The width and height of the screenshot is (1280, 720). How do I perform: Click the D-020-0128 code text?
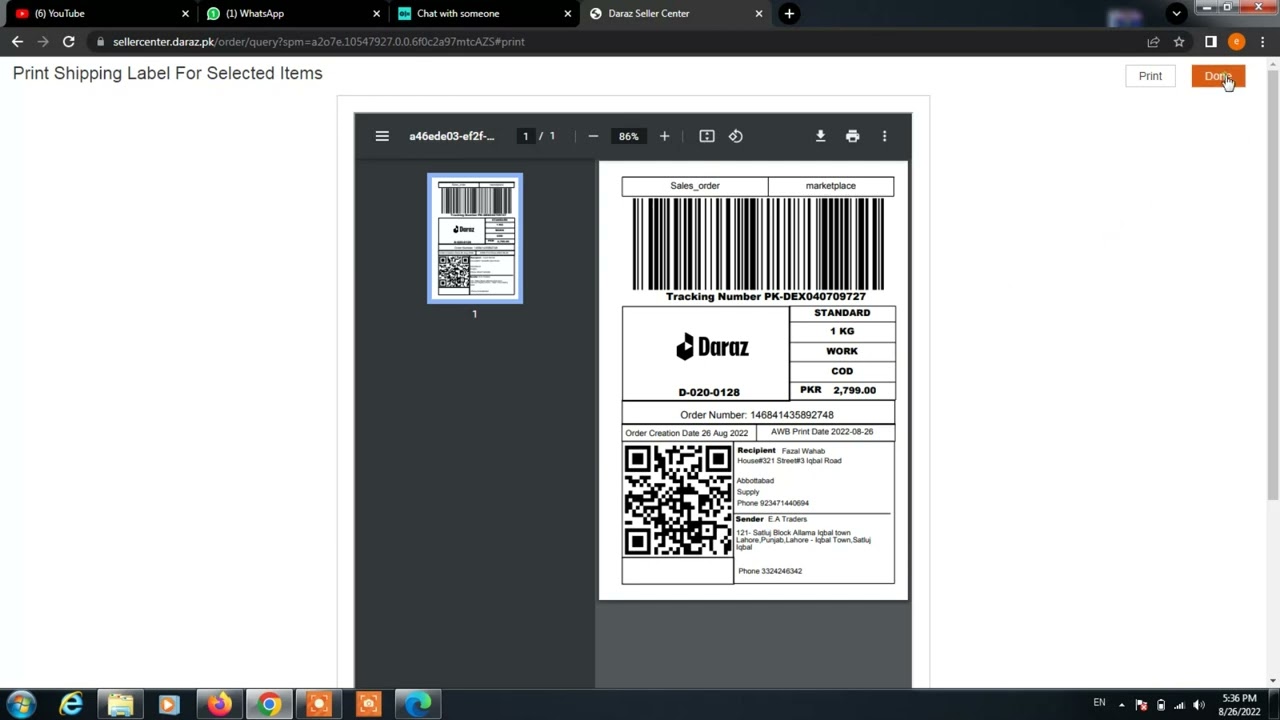(x=709, y=392)
